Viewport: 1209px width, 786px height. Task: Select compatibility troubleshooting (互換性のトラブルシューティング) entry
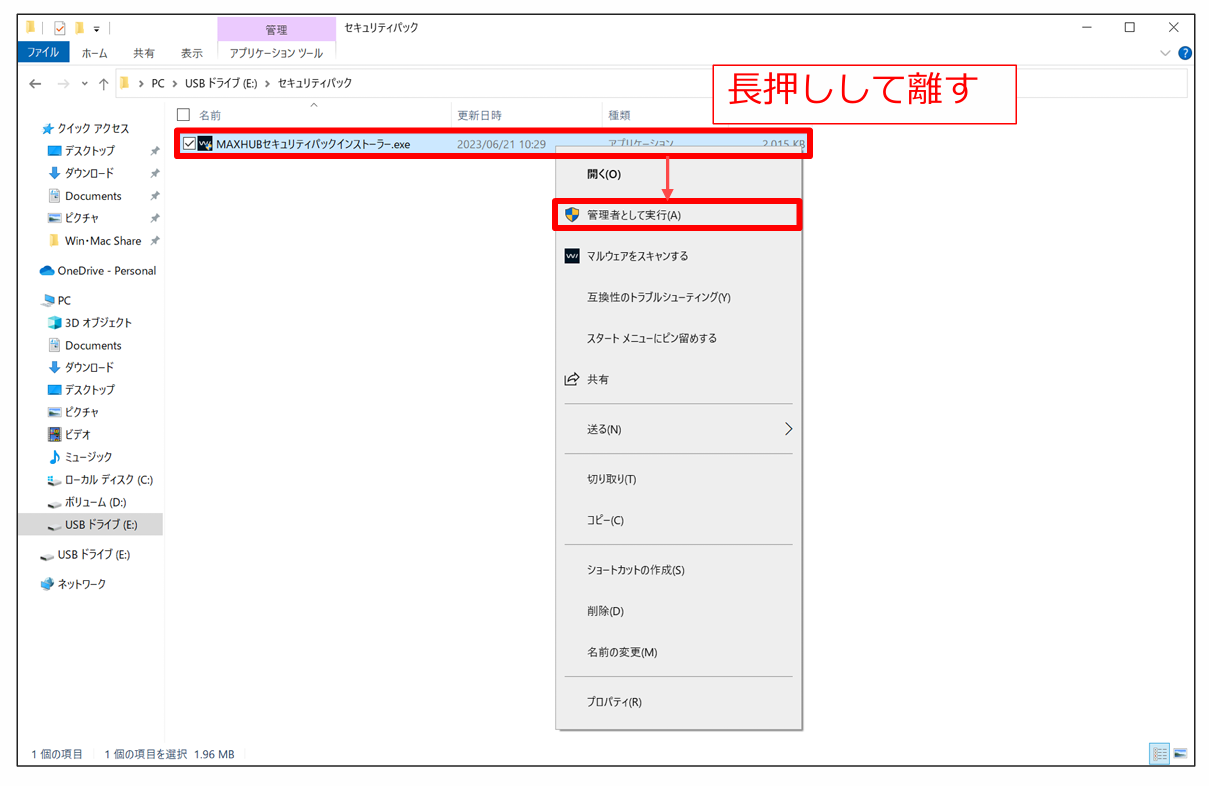point(659,297)
